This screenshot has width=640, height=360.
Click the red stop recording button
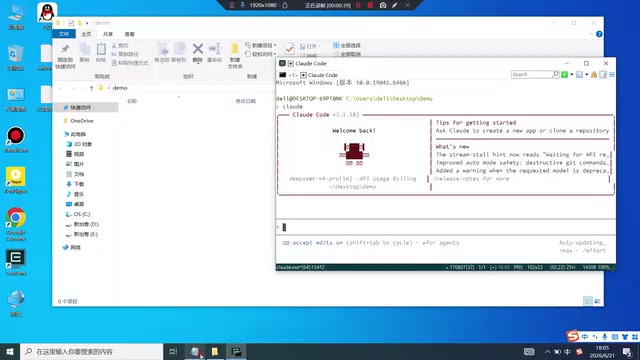370,5
